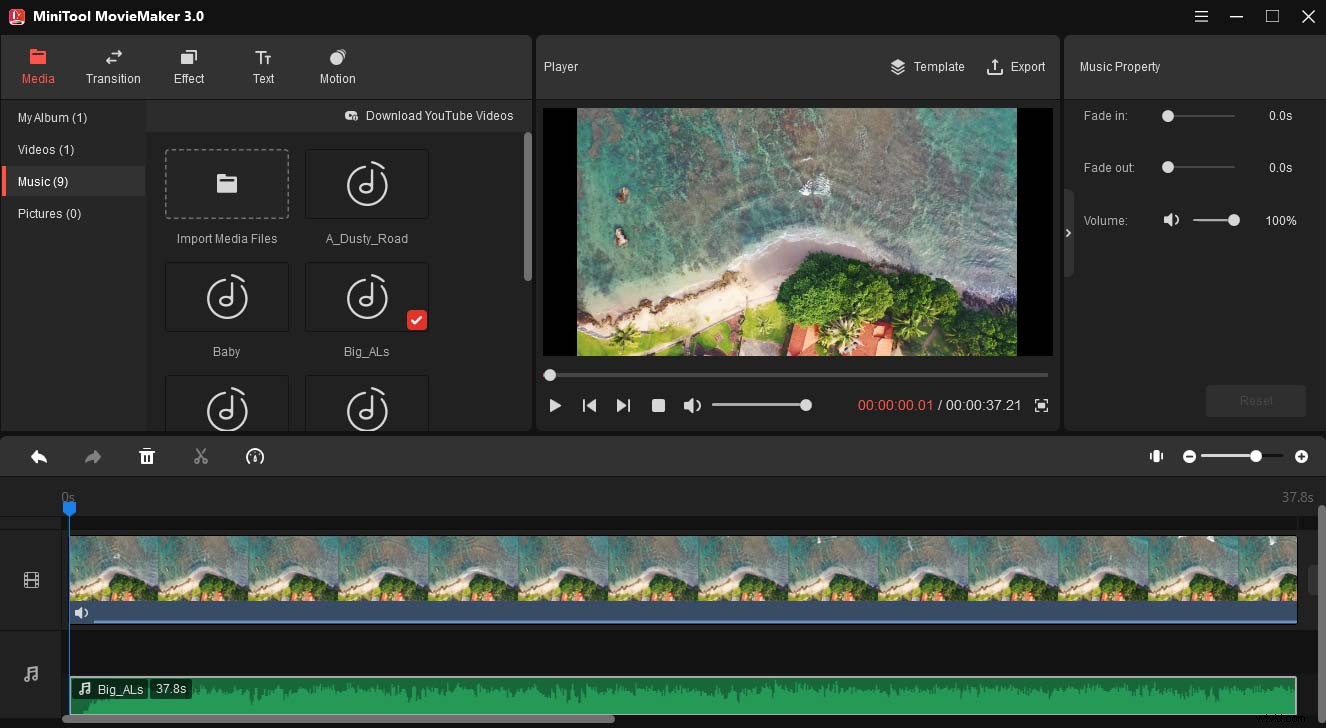Open the Effect tab

(x=189, y=67)
